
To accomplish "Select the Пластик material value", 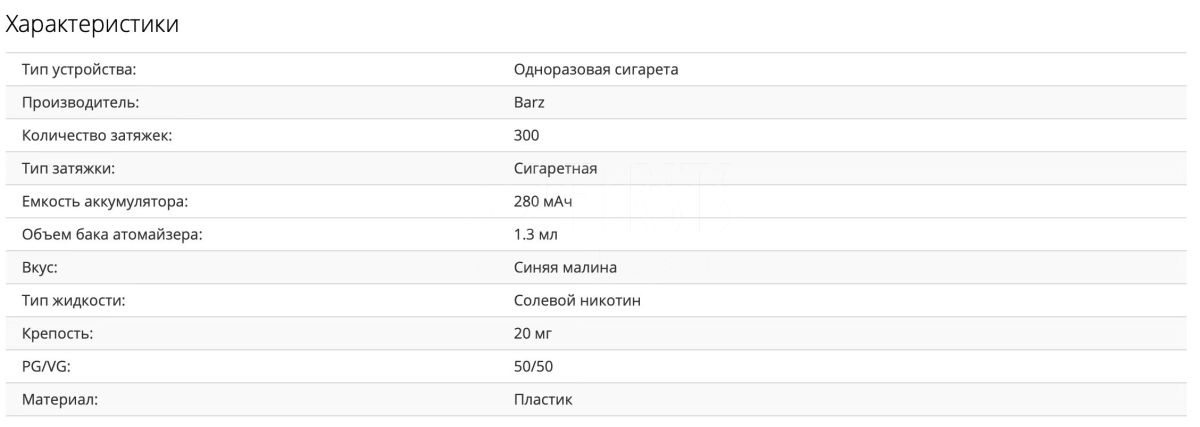I will 543,399.
